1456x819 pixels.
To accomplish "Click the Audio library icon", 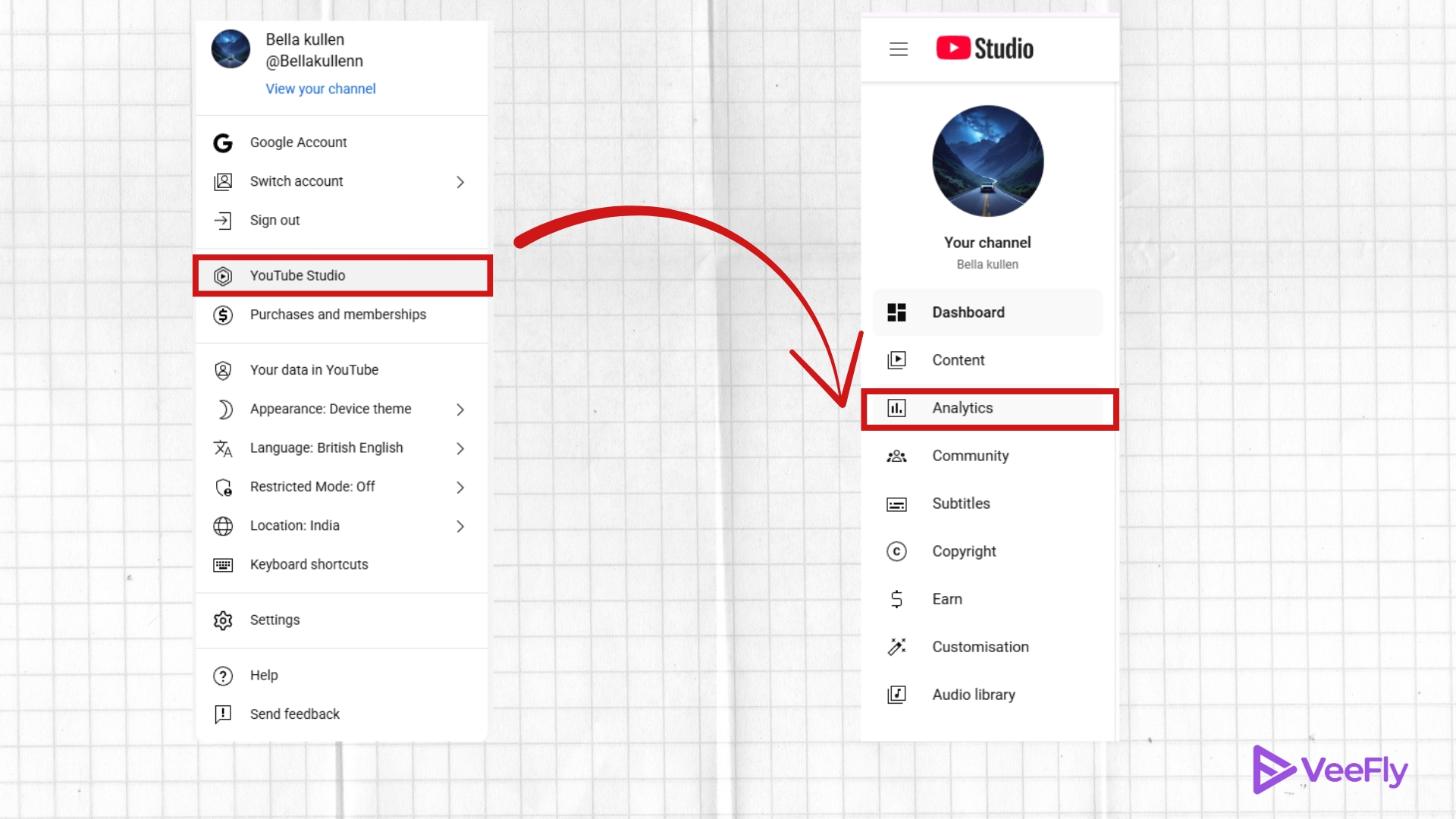I will [x=896, y=695].
